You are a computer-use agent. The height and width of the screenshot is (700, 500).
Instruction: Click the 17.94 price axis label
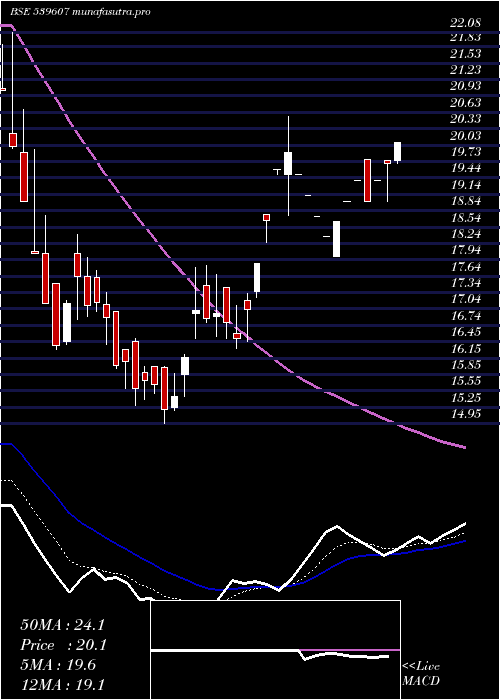coord(466,250)
